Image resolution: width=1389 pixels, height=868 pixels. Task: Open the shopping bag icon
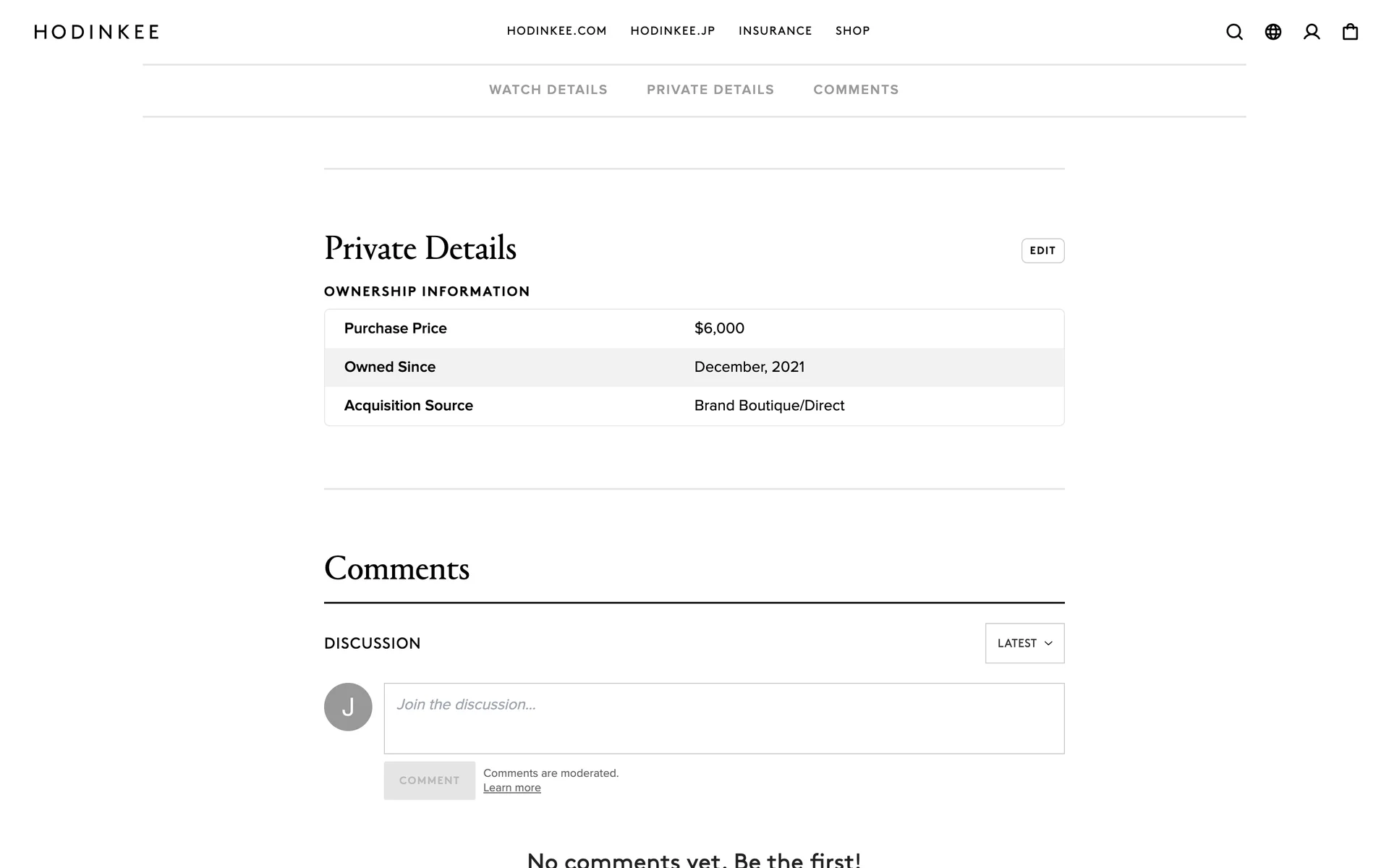[1350, 32]
